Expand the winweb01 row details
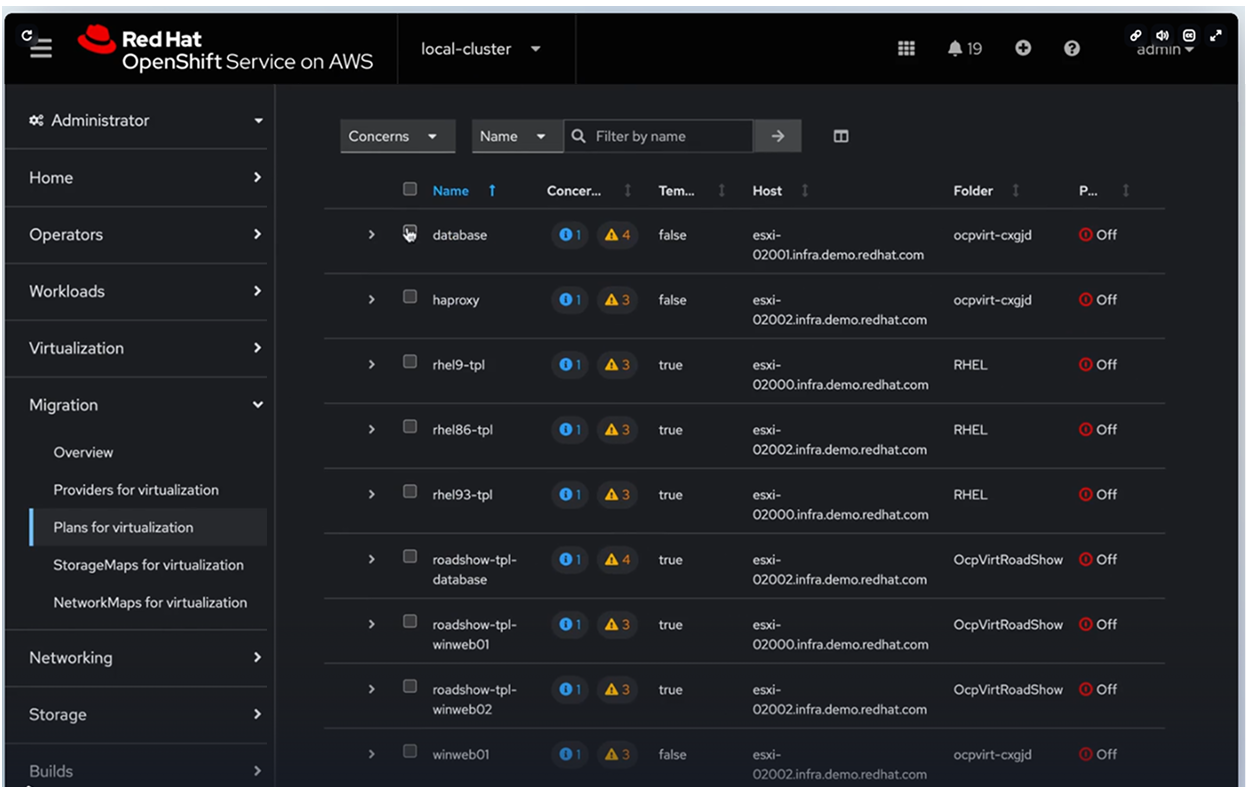 pos(371,755)
